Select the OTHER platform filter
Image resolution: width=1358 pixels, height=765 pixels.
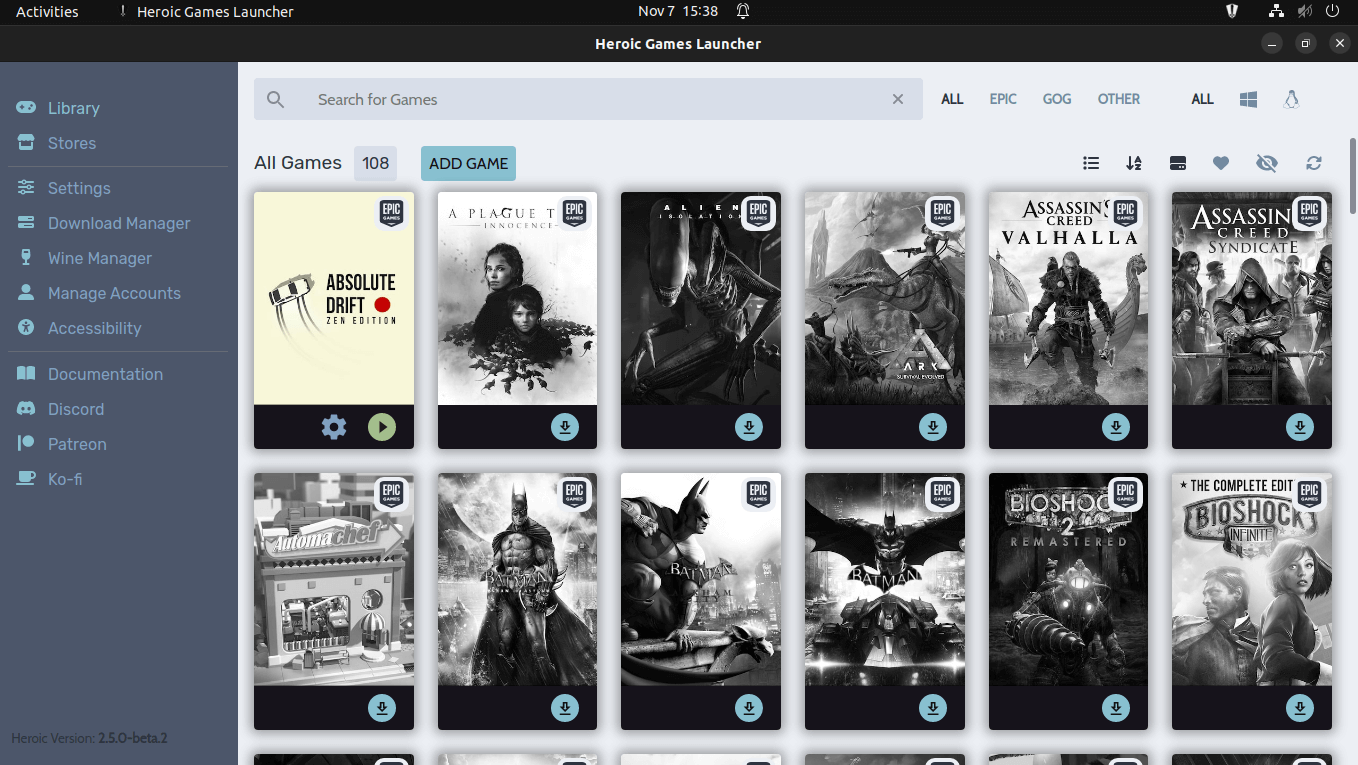pos(1118,99)
